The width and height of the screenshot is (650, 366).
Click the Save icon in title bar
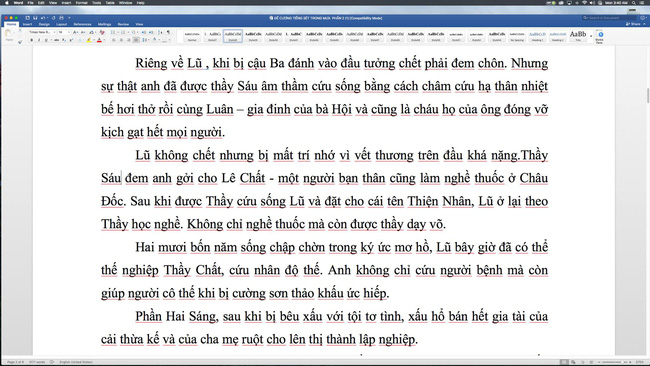(35, 18)
